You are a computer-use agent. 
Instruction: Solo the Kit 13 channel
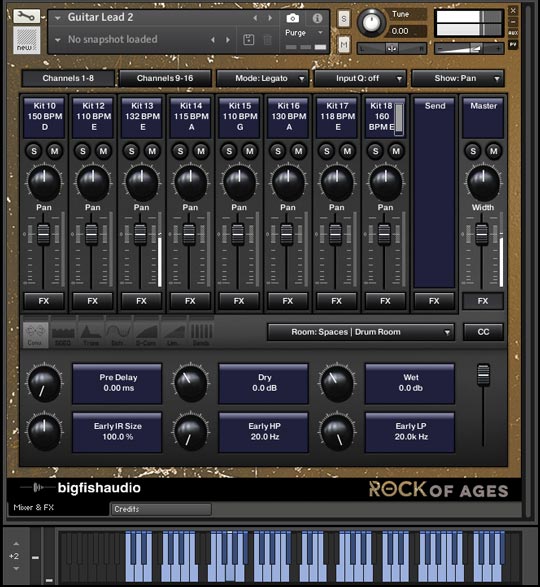click(131, 151)
